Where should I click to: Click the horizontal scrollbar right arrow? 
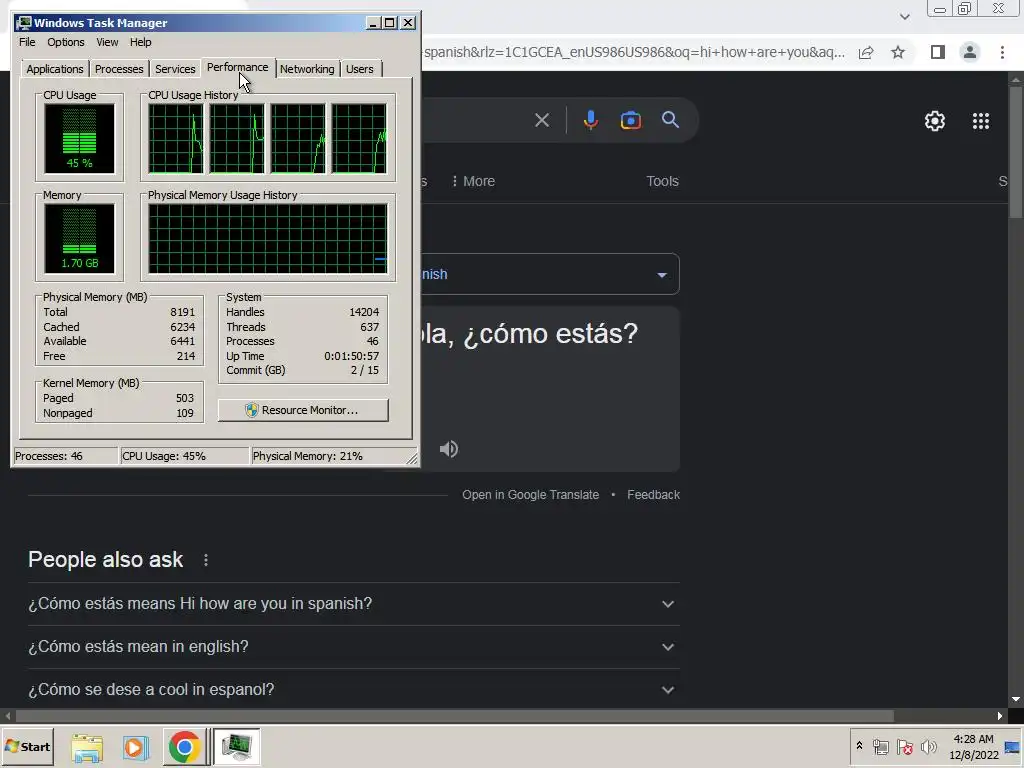[x=1000, y=716]
